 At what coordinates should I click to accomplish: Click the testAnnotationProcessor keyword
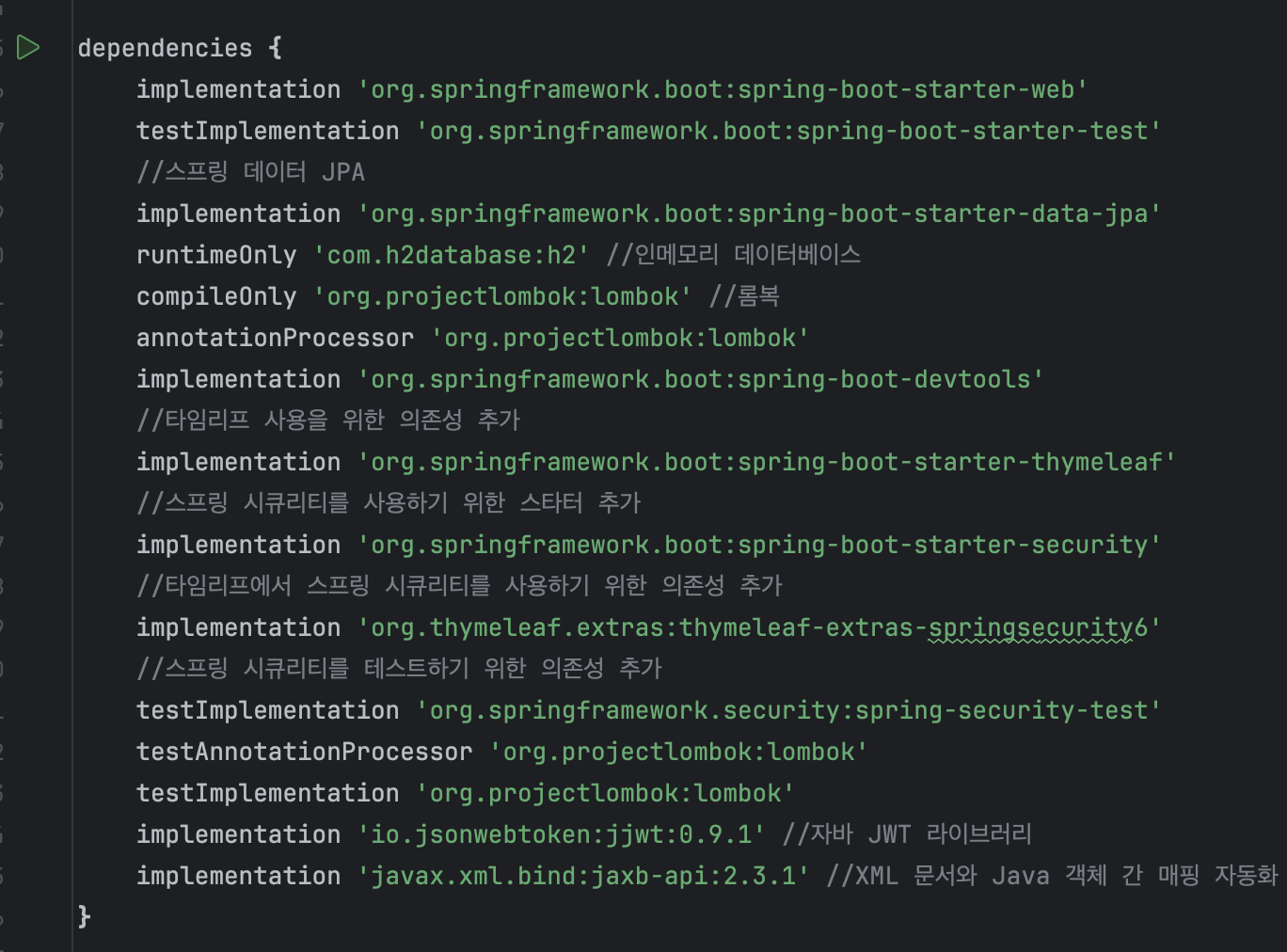pyautogui.click(x=304, y=752)
